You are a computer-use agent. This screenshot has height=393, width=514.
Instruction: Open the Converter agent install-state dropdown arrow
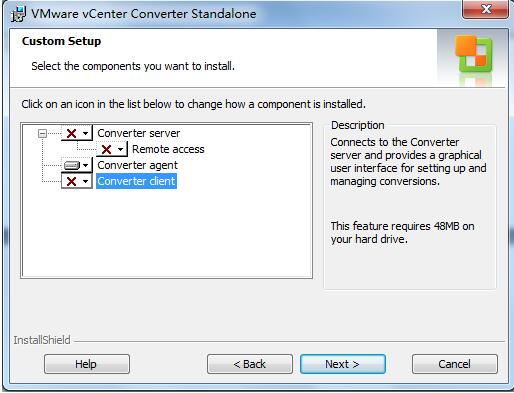(x=86, y=165)
